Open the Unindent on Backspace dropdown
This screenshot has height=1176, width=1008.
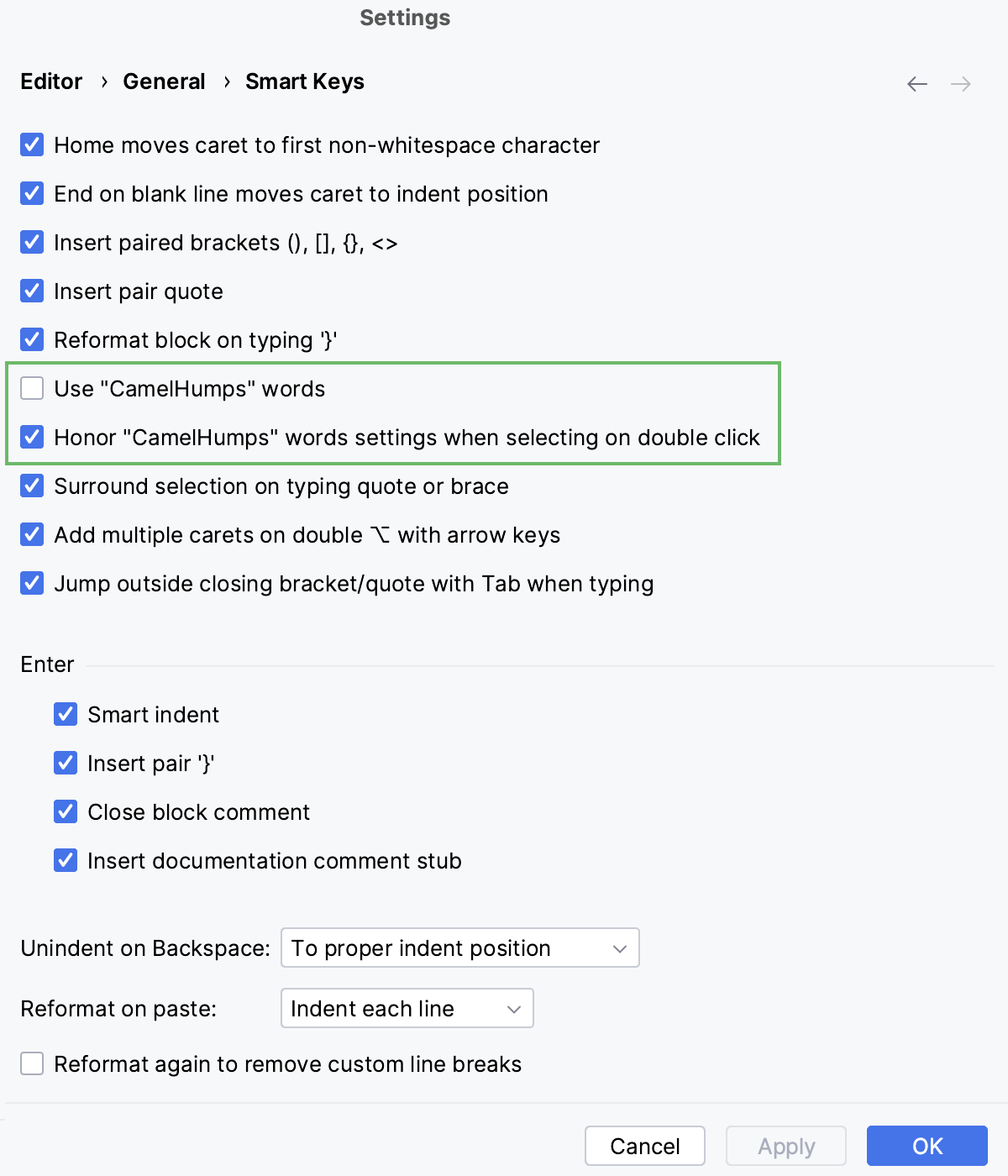click(x=459, y=948)
